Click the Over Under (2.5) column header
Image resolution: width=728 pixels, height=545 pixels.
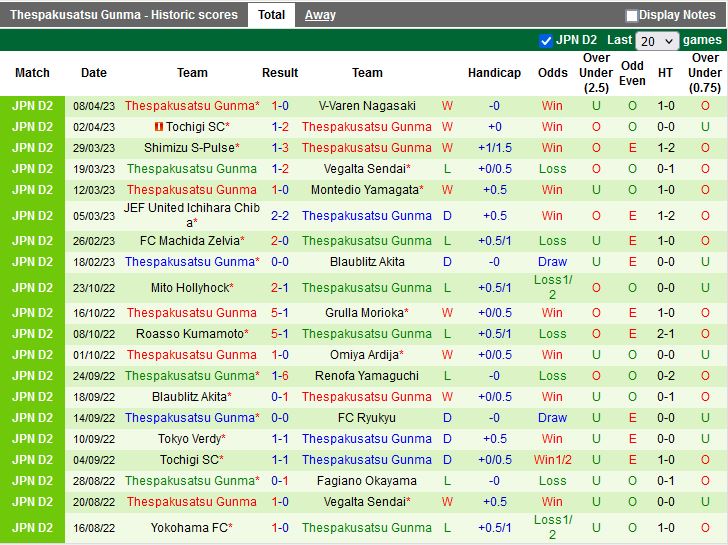click(596, 73)
